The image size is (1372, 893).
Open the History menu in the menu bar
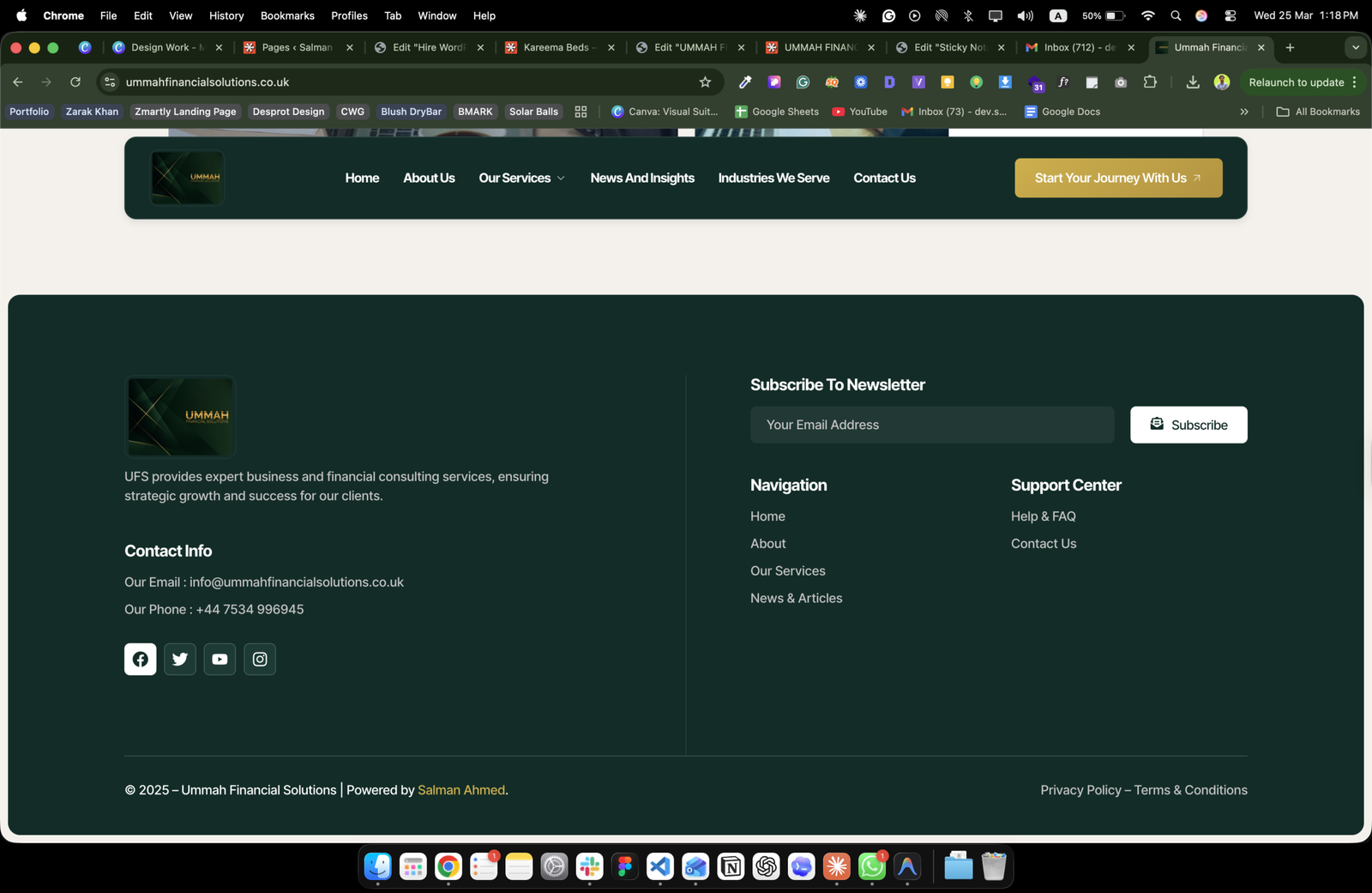pyautogui.click(x=226, y=15)
